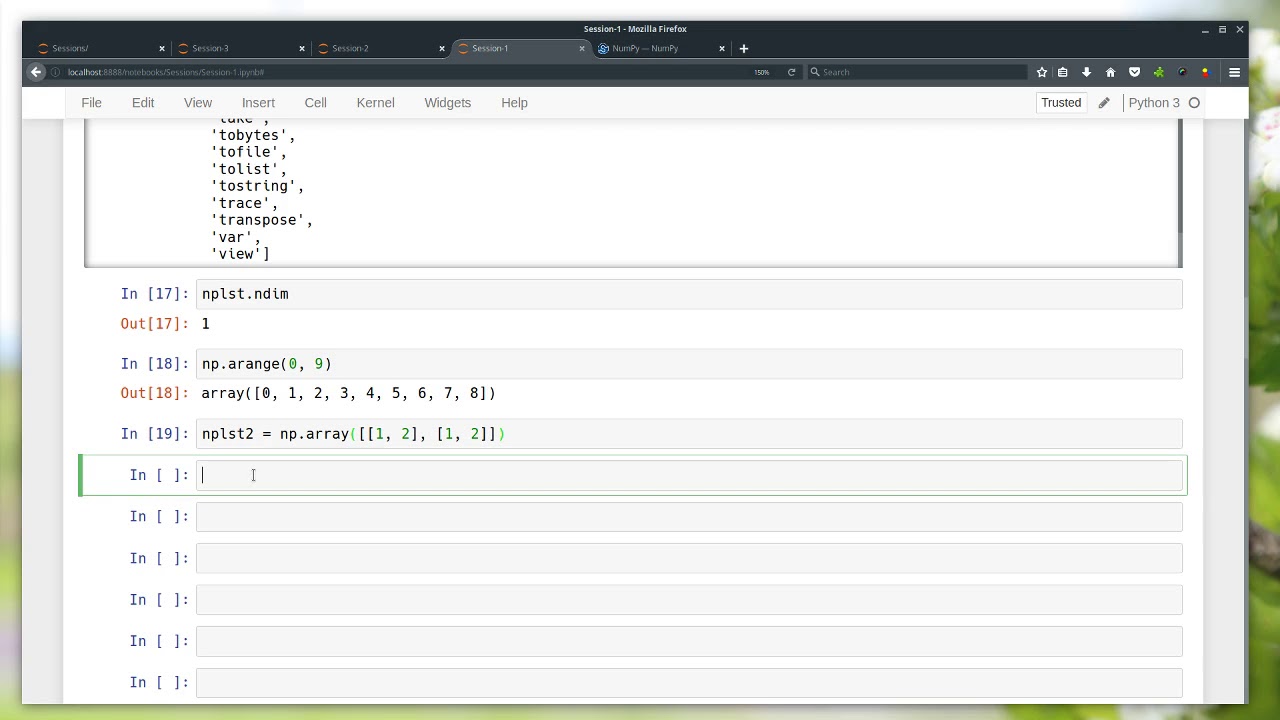This screenshot has width=1280, height=720.
Task: Click the kernel idle circle indicator
Action: 1194,103
